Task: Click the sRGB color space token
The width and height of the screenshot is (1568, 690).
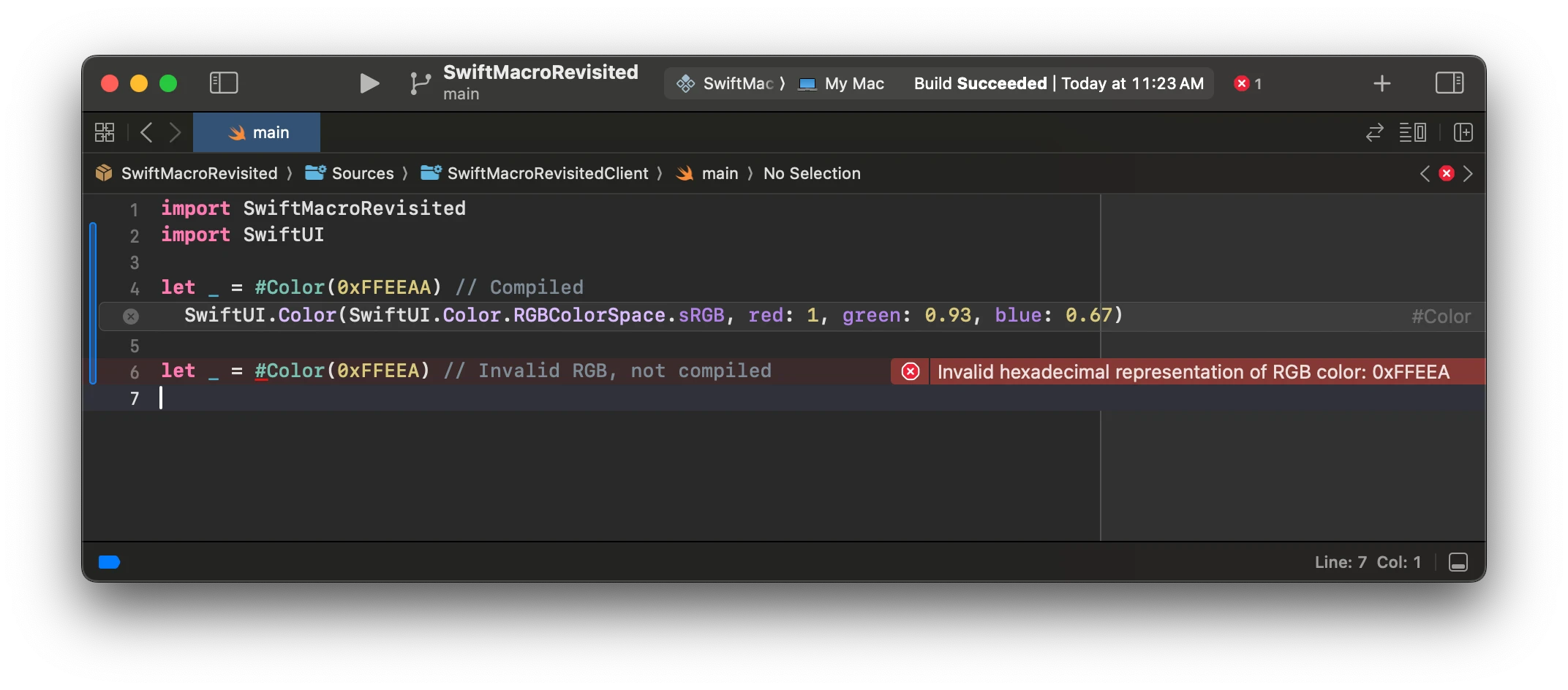Action: coord(701,315)
